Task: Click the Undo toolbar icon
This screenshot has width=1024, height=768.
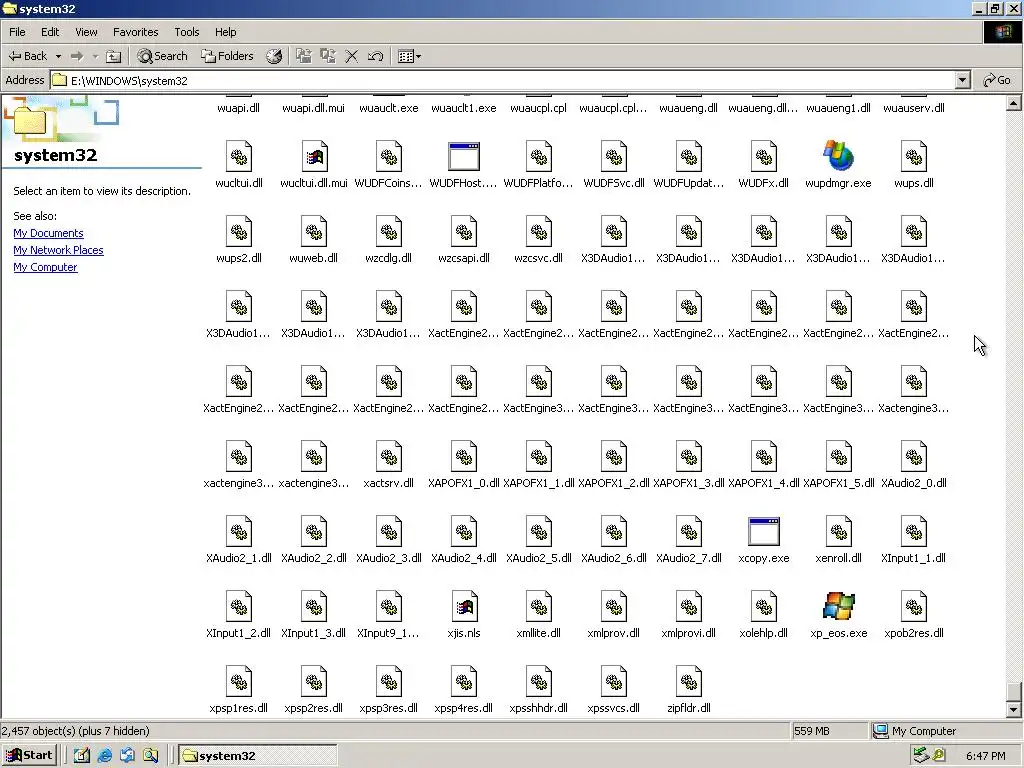Action: [375, 56]
